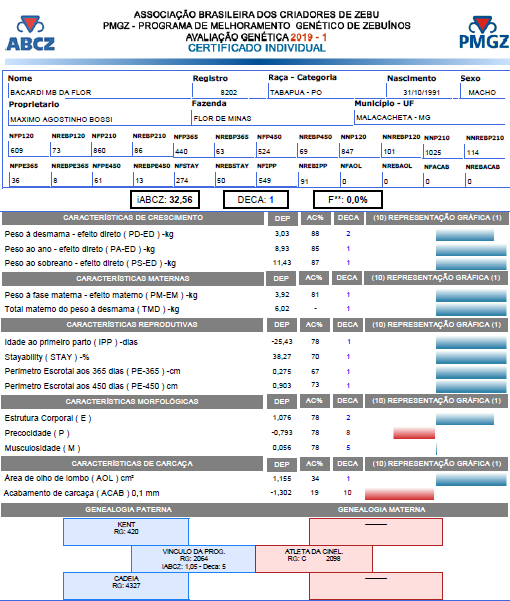This screenshot has height=601, width=510.
Task: Select owner MAXIMO AGOSTINHO BOSSI
Action: click(x=61, y=119)
